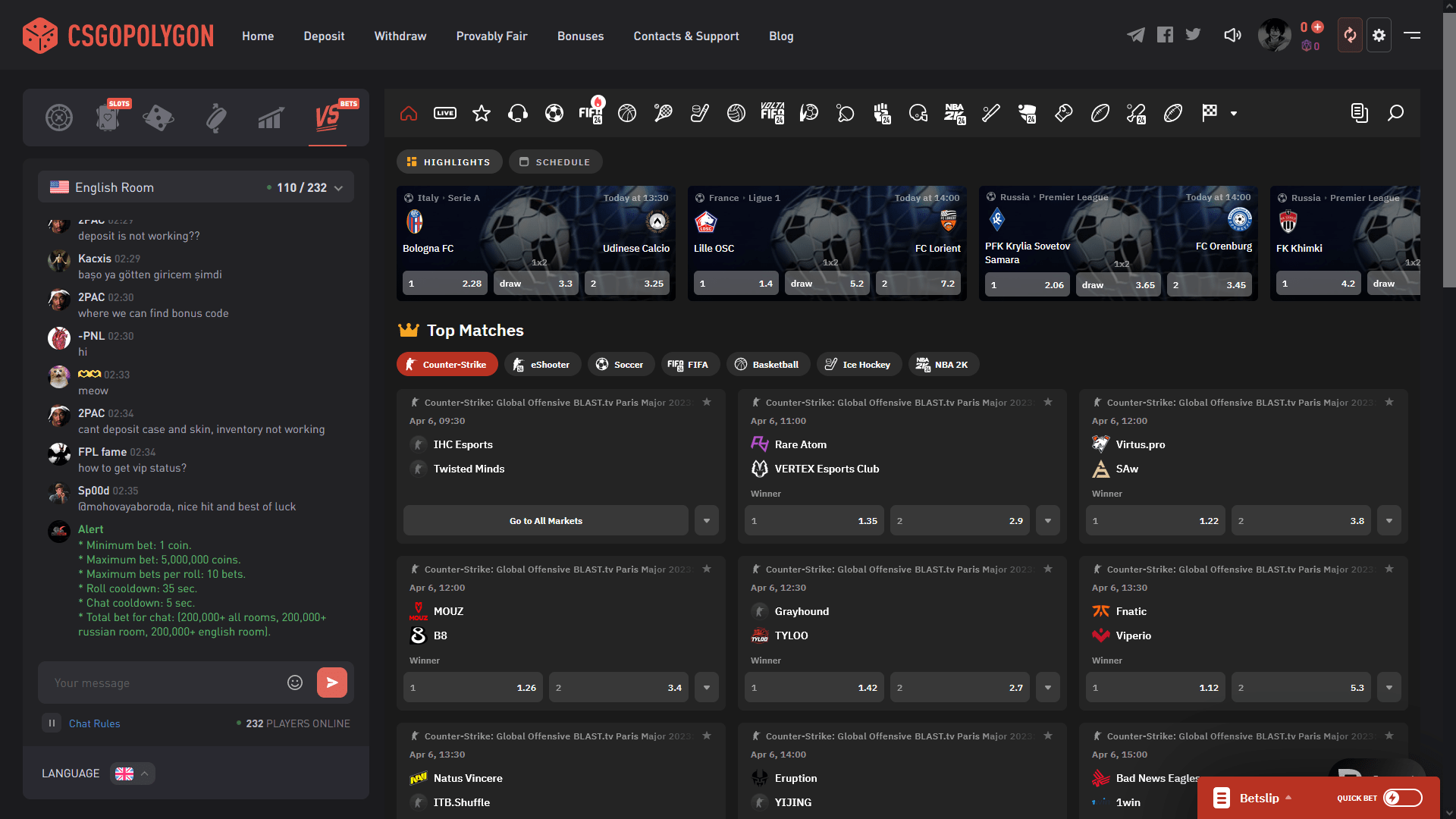The width and height of the screenshot is (1456, 819).
Task: Pause chat with pause button
Action: tap(52, 723)
